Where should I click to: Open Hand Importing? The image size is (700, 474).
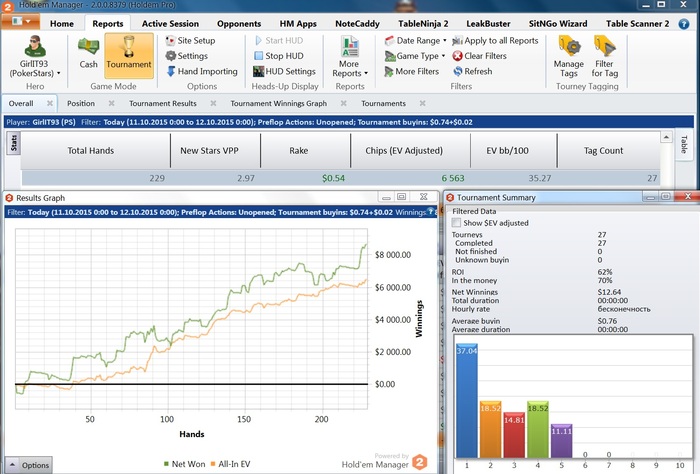pyautogui.click(x=202, y=71)
